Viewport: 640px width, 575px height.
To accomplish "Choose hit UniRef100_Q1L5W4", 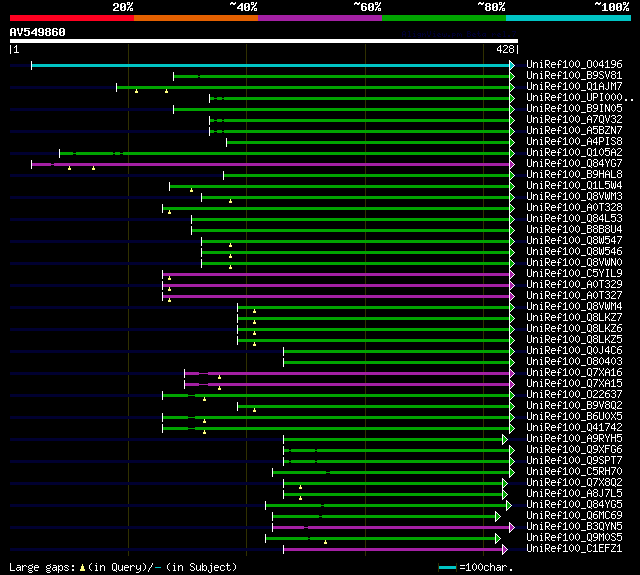I will point(574,185).
